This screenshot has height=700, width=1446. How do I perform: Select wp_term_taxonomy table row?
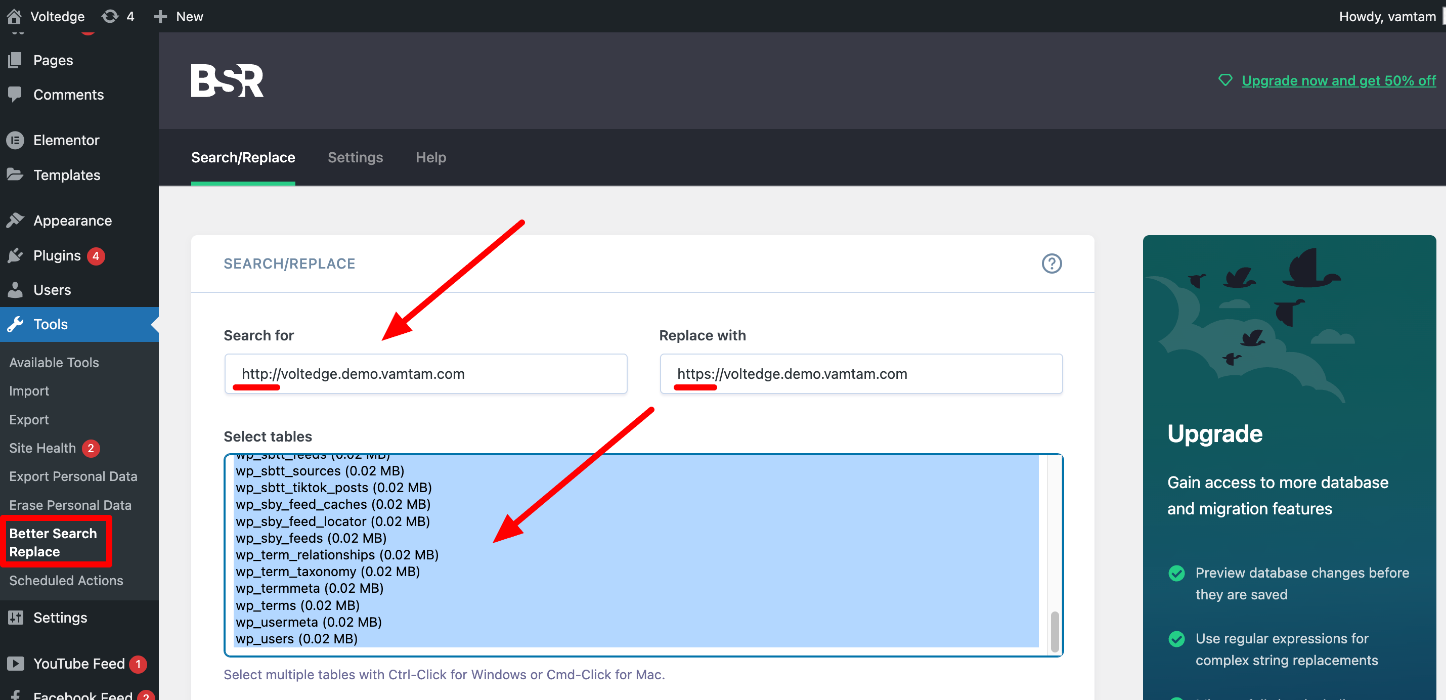click(636, 572)
